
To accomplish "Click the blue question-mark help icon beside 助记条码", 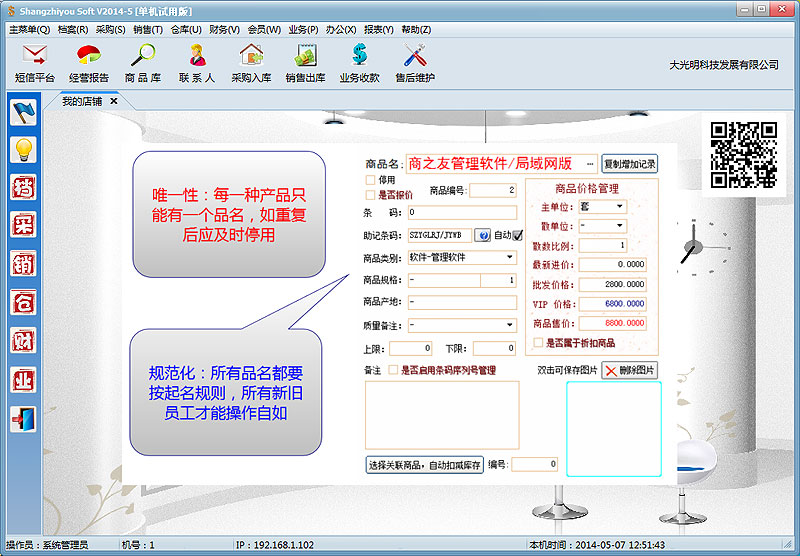I will 482,235.
